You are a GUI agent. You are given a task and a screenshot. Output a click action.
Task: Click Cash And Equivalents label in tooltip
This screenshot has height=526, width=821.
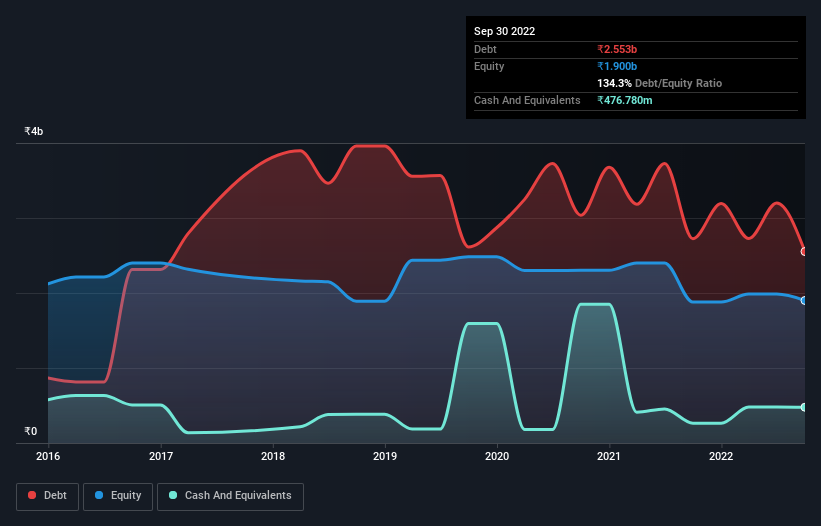click(527, 100)
